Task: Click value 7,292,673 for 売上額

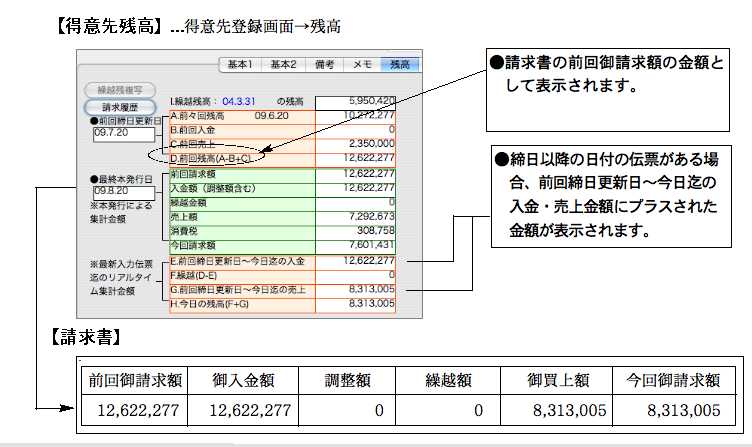Action: point(355,217)
